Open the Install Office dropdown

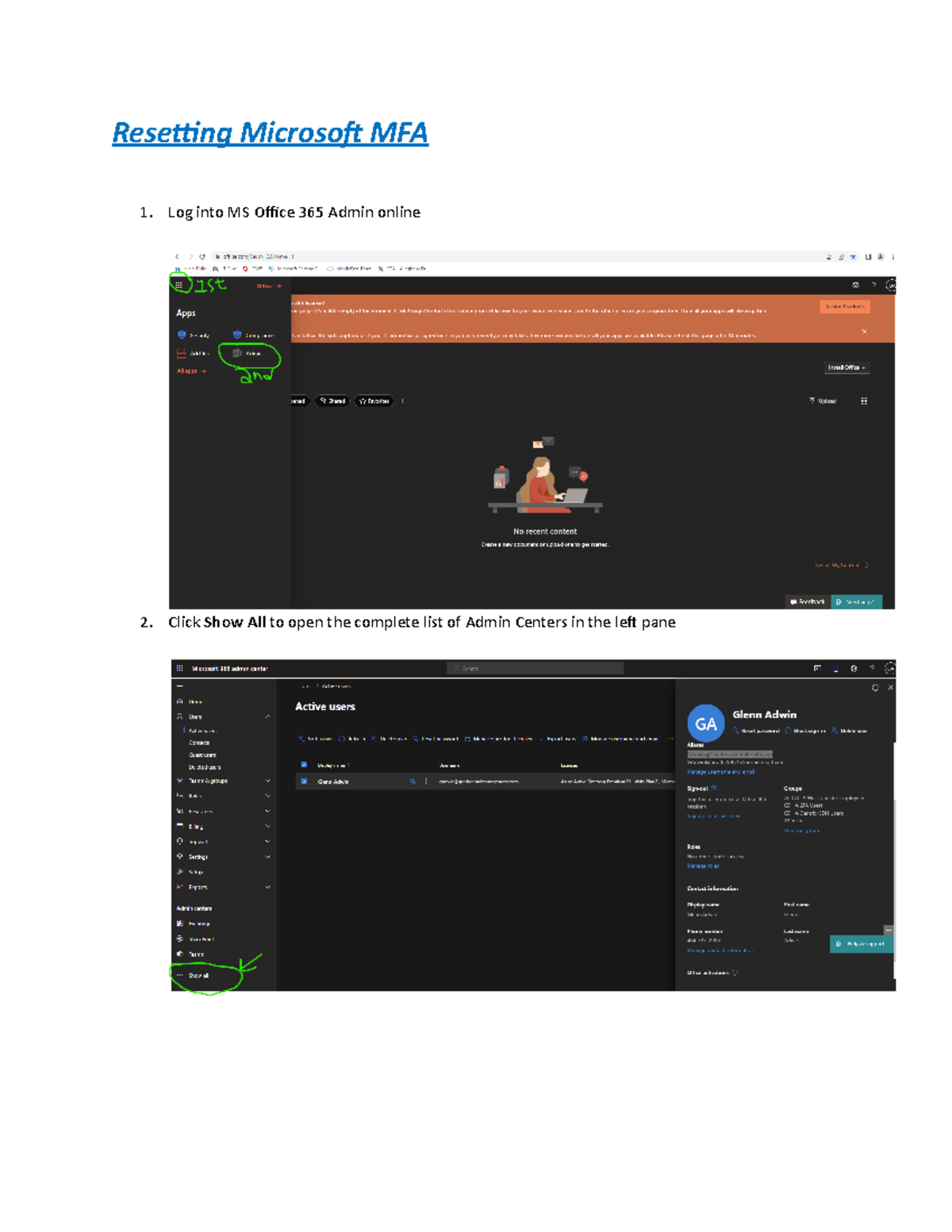pyautogui.click(x=846, y=367)
